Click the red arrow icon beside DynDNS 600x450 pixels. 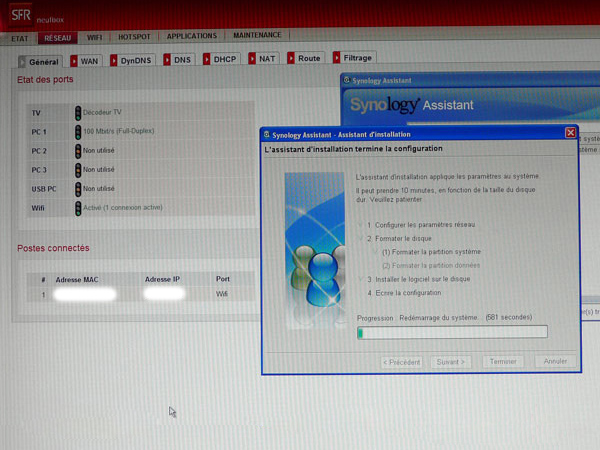click(x=114, y=60)
